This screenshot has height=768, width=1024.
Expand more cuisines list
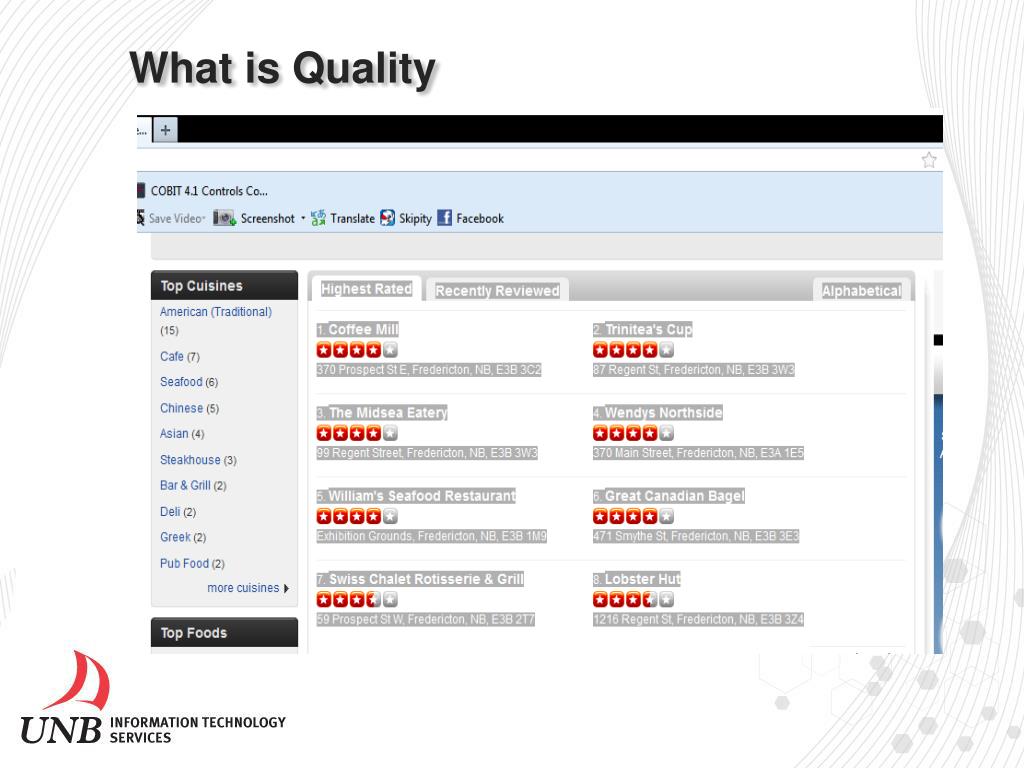[248, 588]
